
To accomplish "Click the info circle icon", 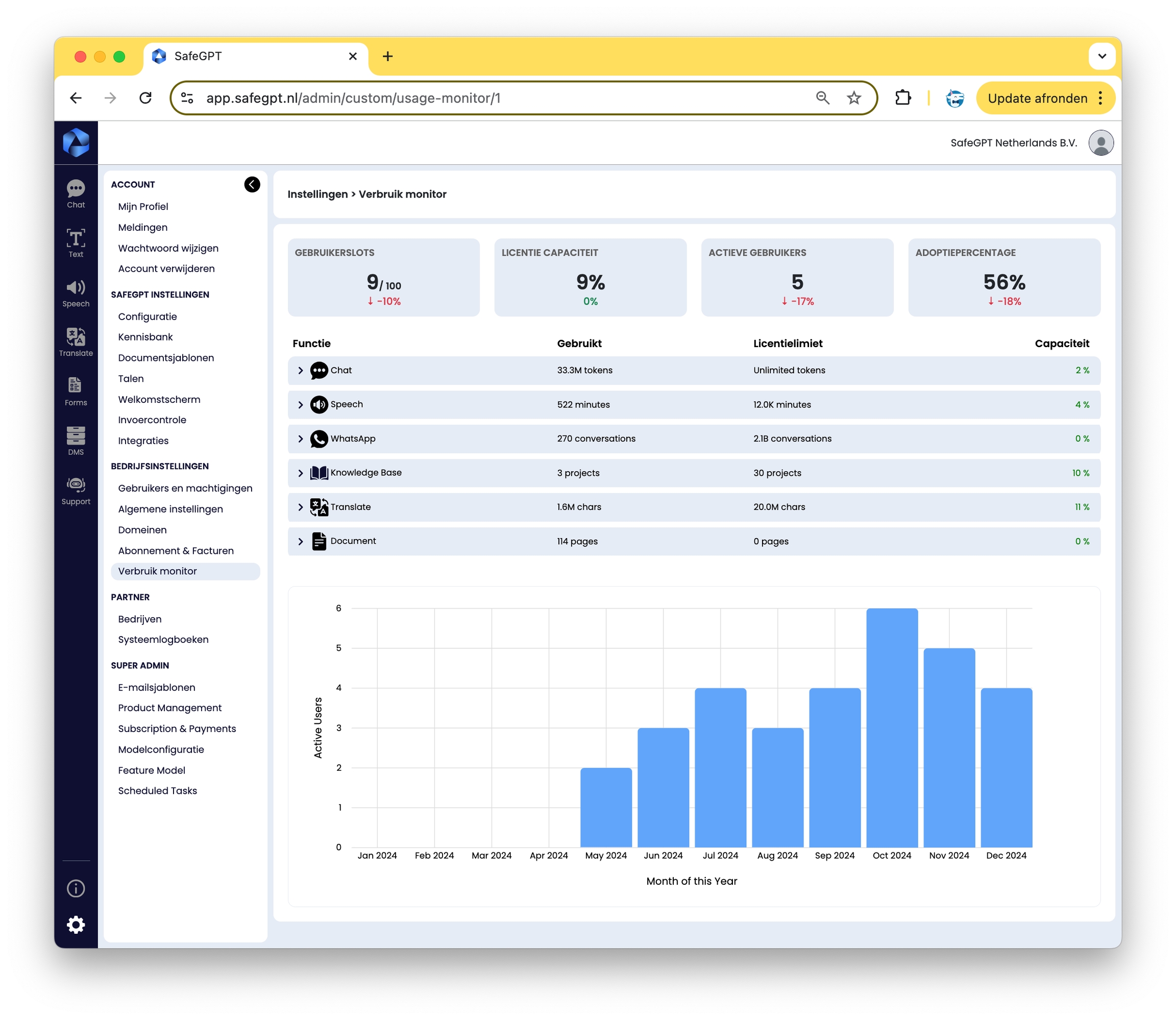I will point(76,888).
